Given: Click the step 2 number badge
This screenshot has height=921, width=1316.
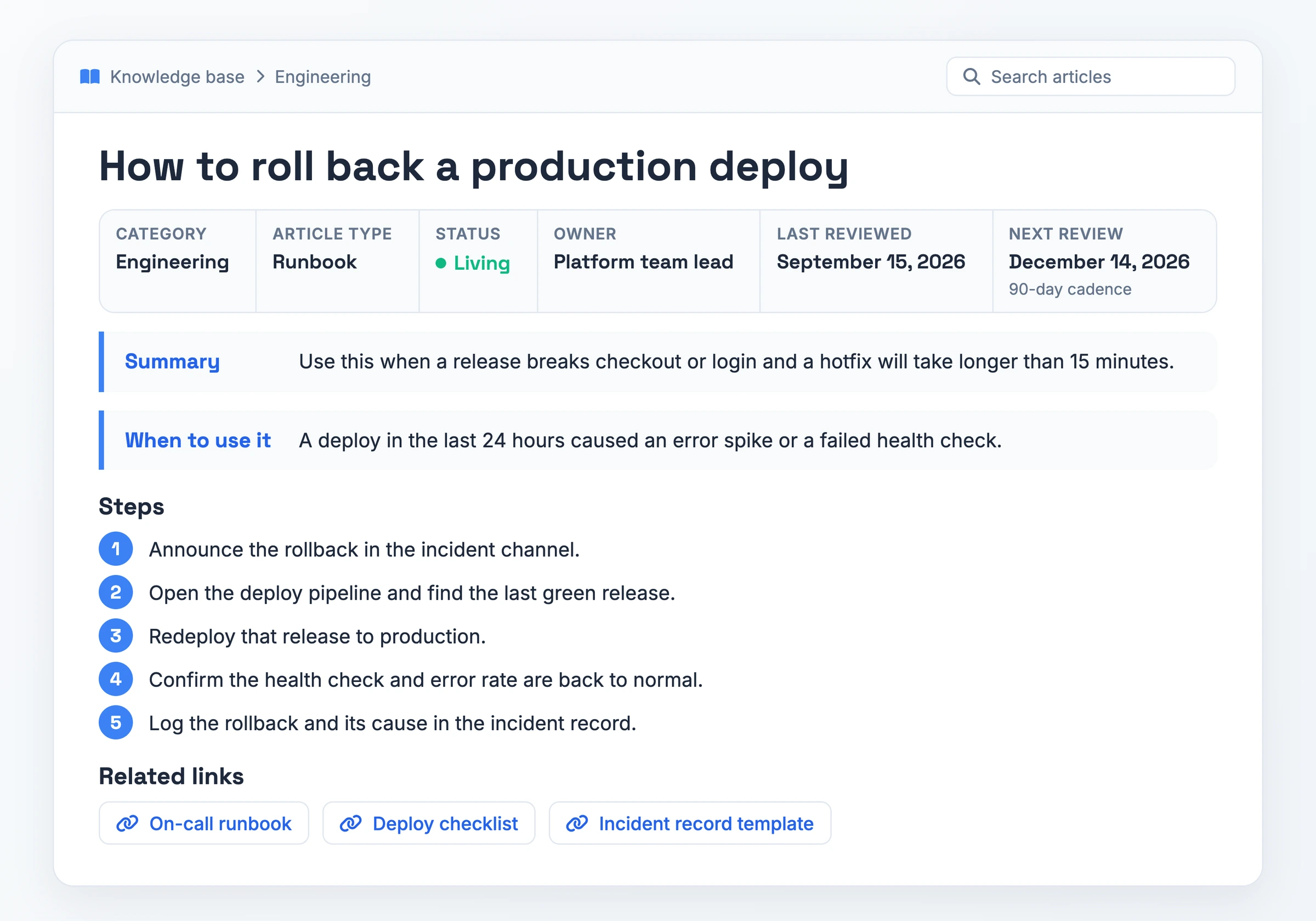Looking at the screenshot, I should [116, 593].
